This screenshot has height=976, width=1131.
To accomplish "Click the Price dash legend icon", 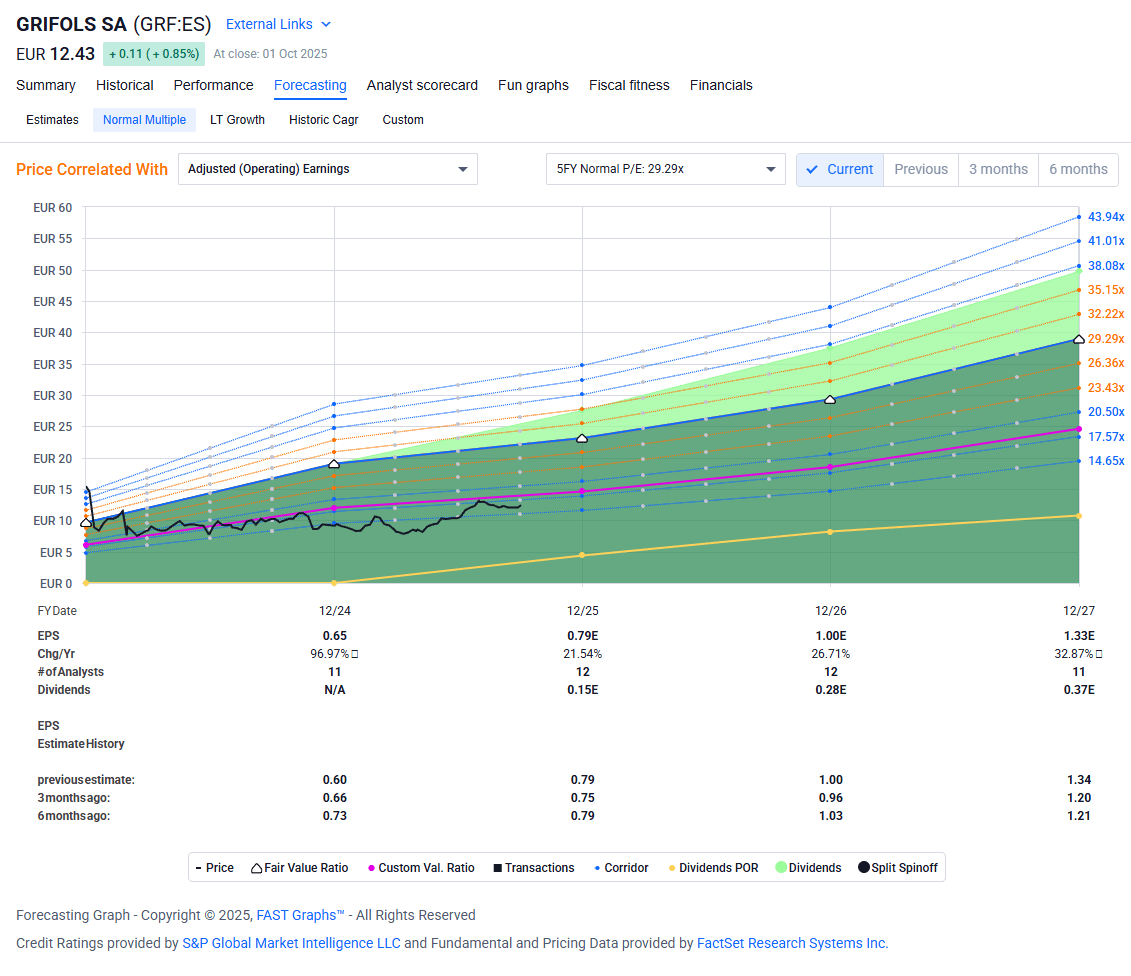I will pos(198,867).
